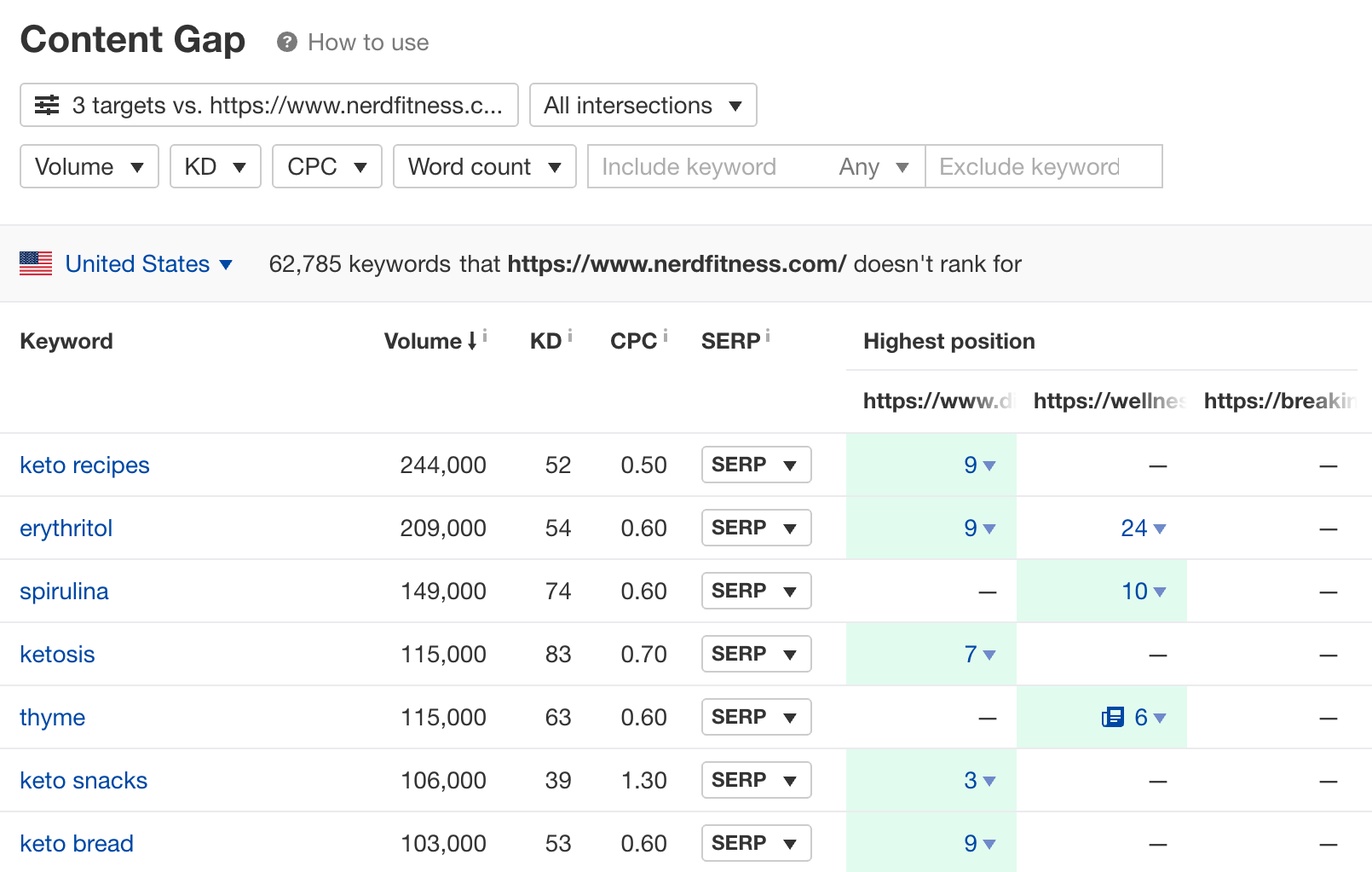This screenshot has width=1372, height=872.
Task: Expand the KD filter dropdown
Action: tap(215, 166)
